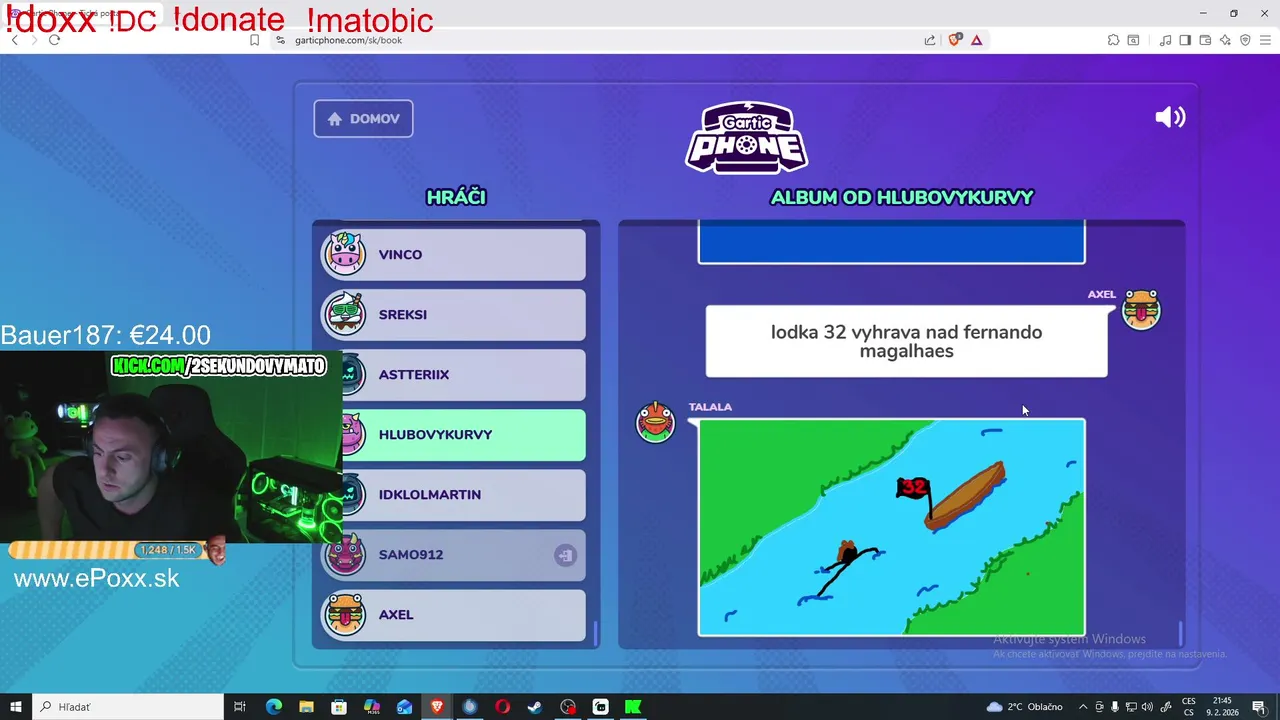Open TALALA's river boat drawing
The height and width of the screenshot is (720, 1280).
coord(891,527)
